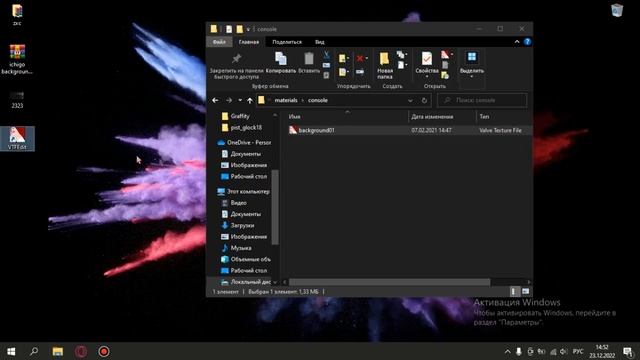The height and width of the screenshot is (360, 640).
Task: Switch РУС keyboard language indicator
Action: (x=578, y=351)
